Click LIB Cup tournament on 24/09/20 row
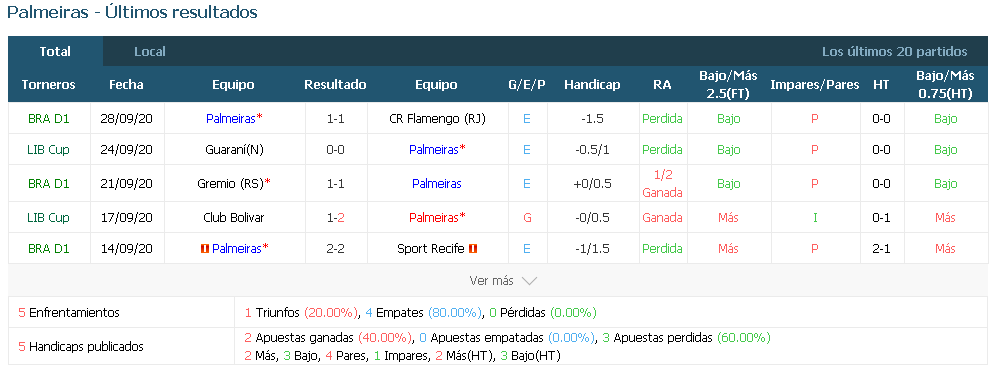The image size is (990, 369). tap(49, 150)
